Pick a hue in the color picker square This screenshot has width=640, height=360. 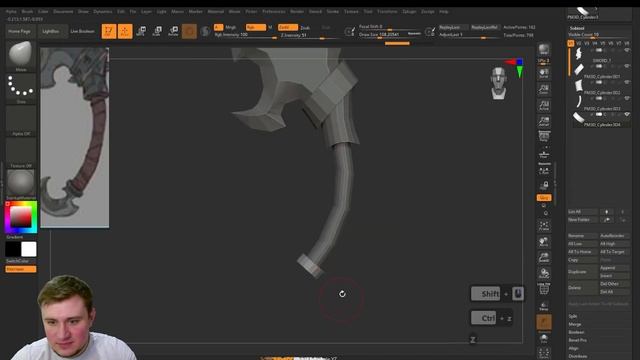click(x=21, y=217)
